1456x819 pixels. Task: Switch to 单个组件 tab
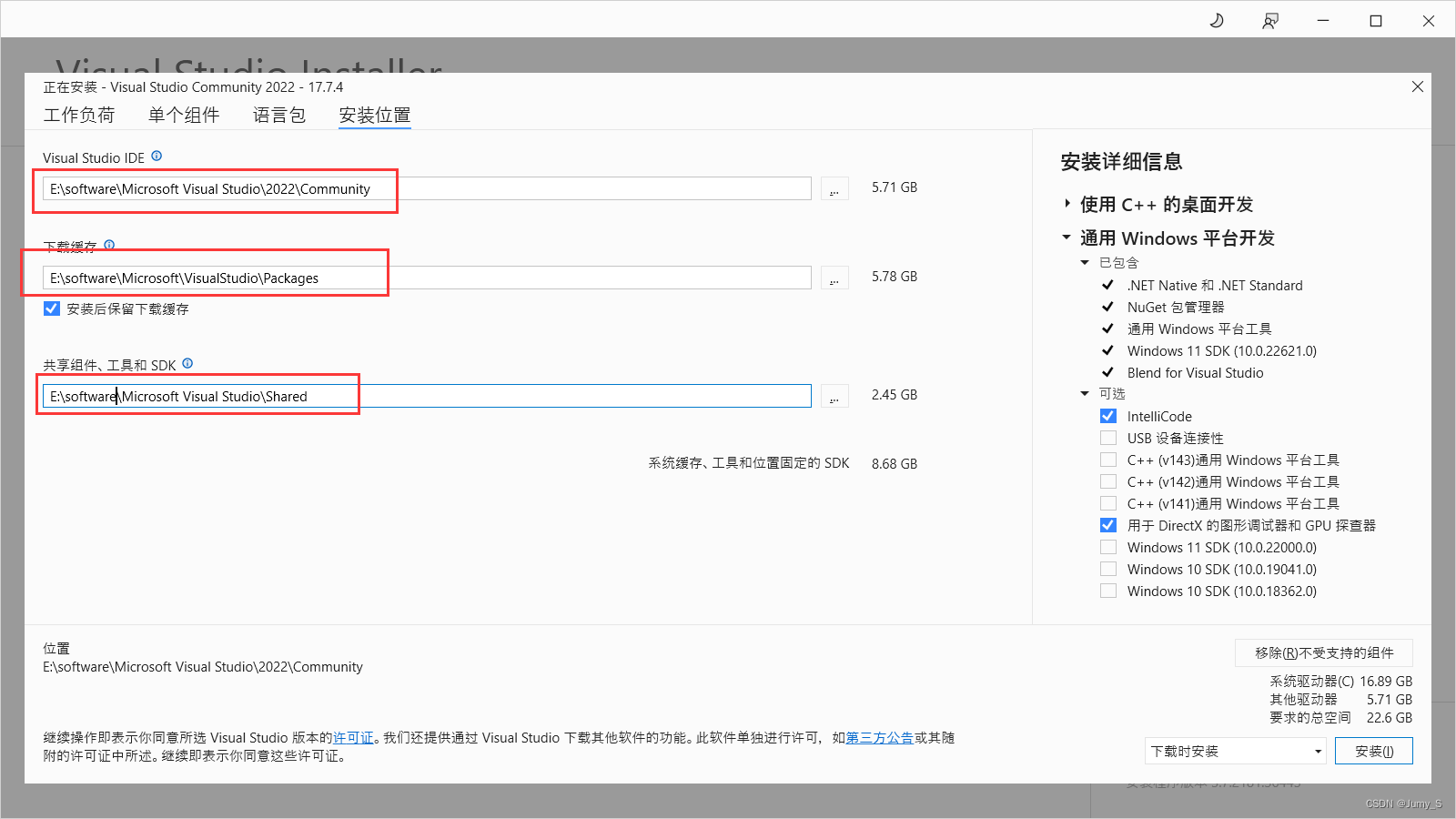click(x=184, y=115)
